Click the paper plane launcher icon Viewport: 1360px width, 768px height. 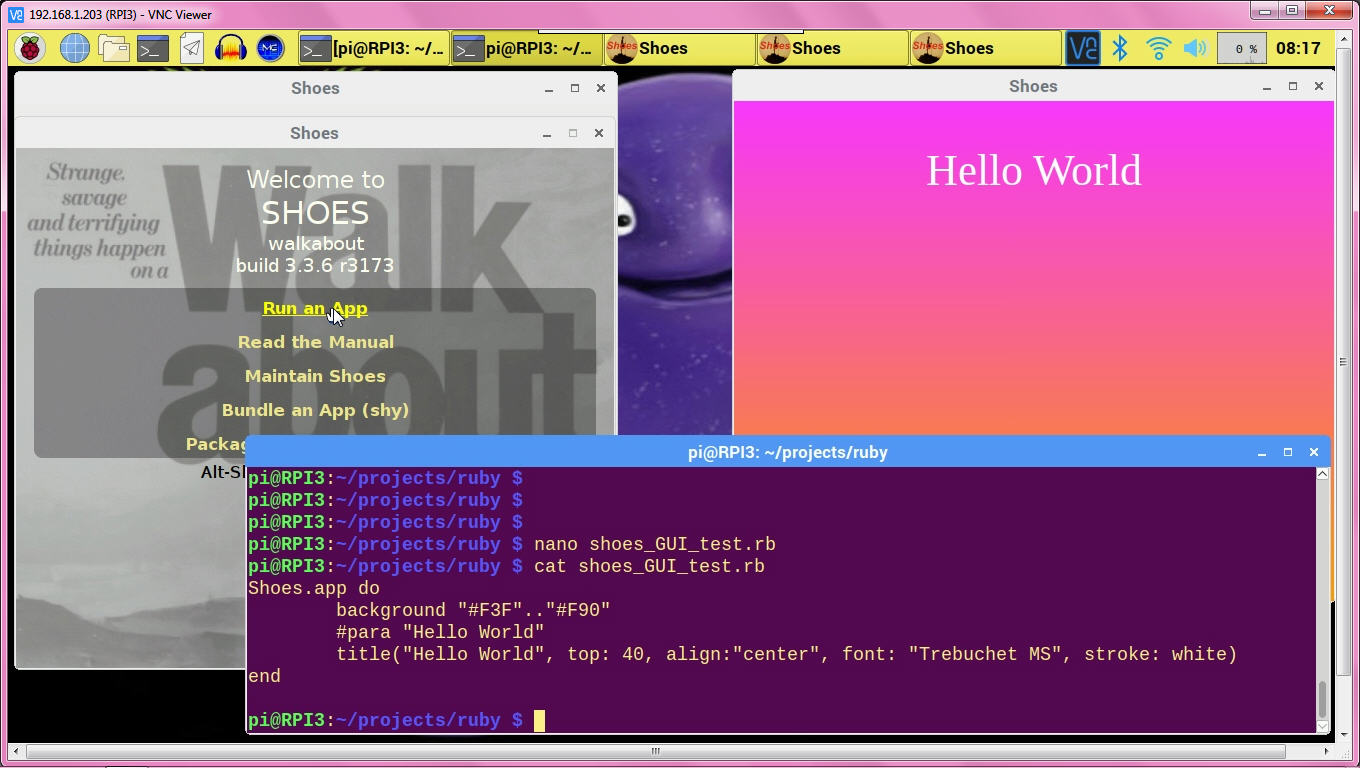192,48
